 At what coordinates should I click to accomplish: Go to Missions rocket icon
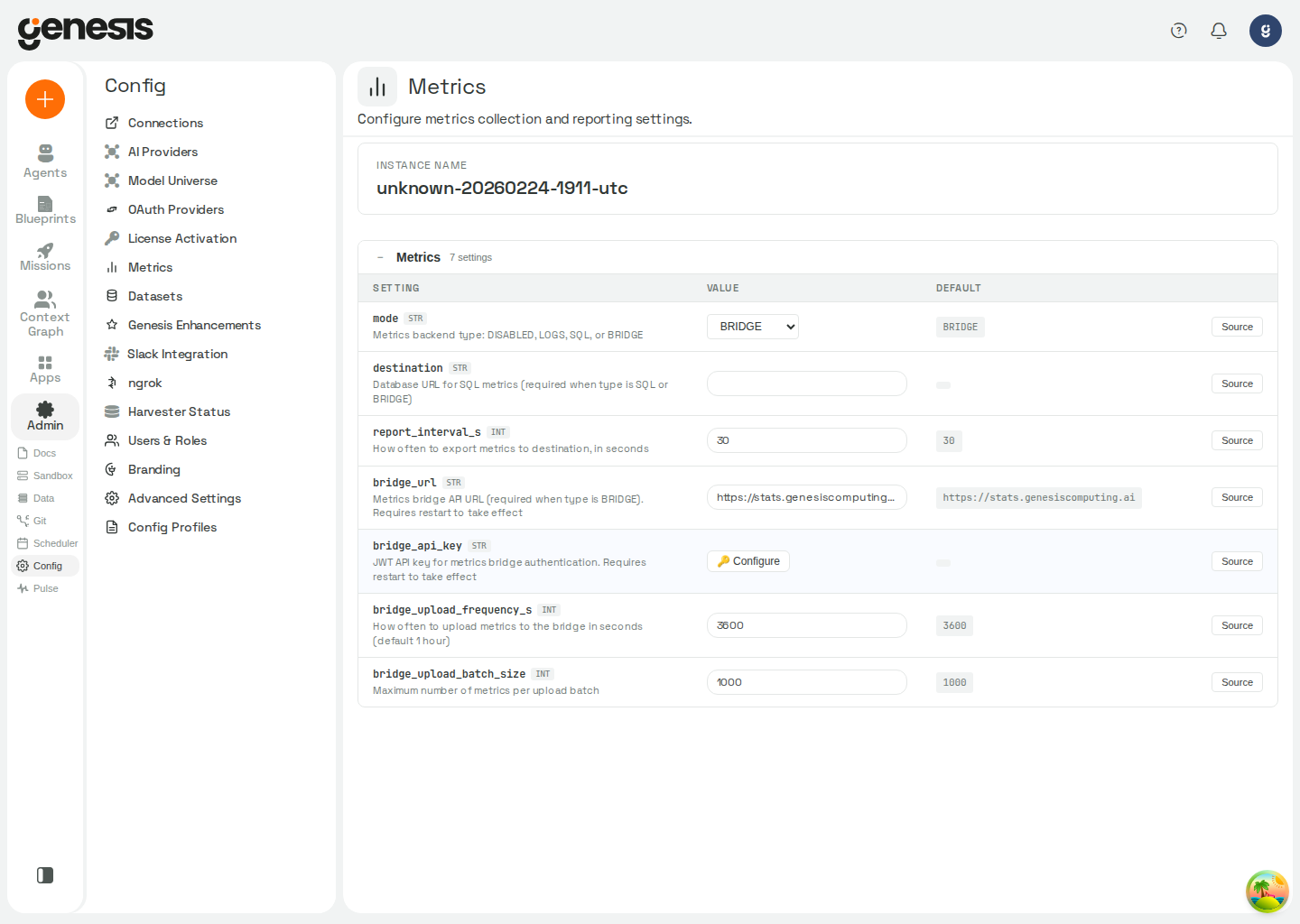click(45, 250)
